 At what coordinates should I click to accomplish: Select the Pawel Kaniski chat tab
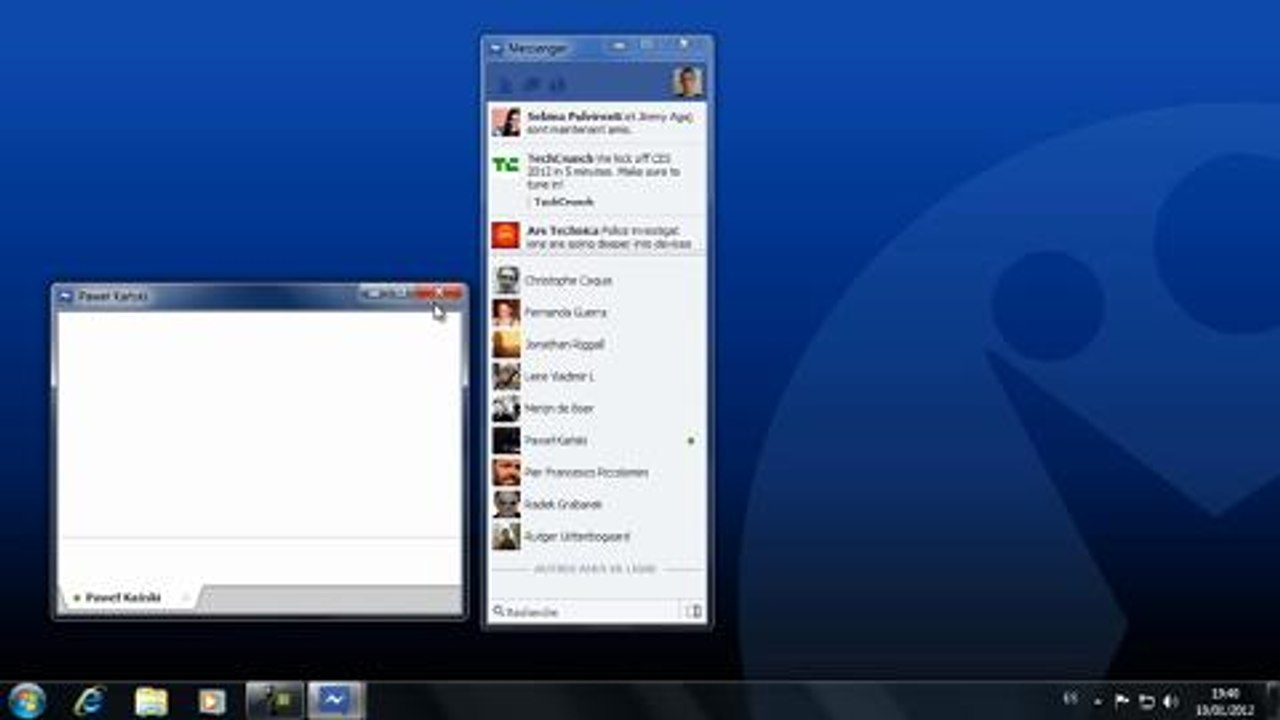click(129, 597)
